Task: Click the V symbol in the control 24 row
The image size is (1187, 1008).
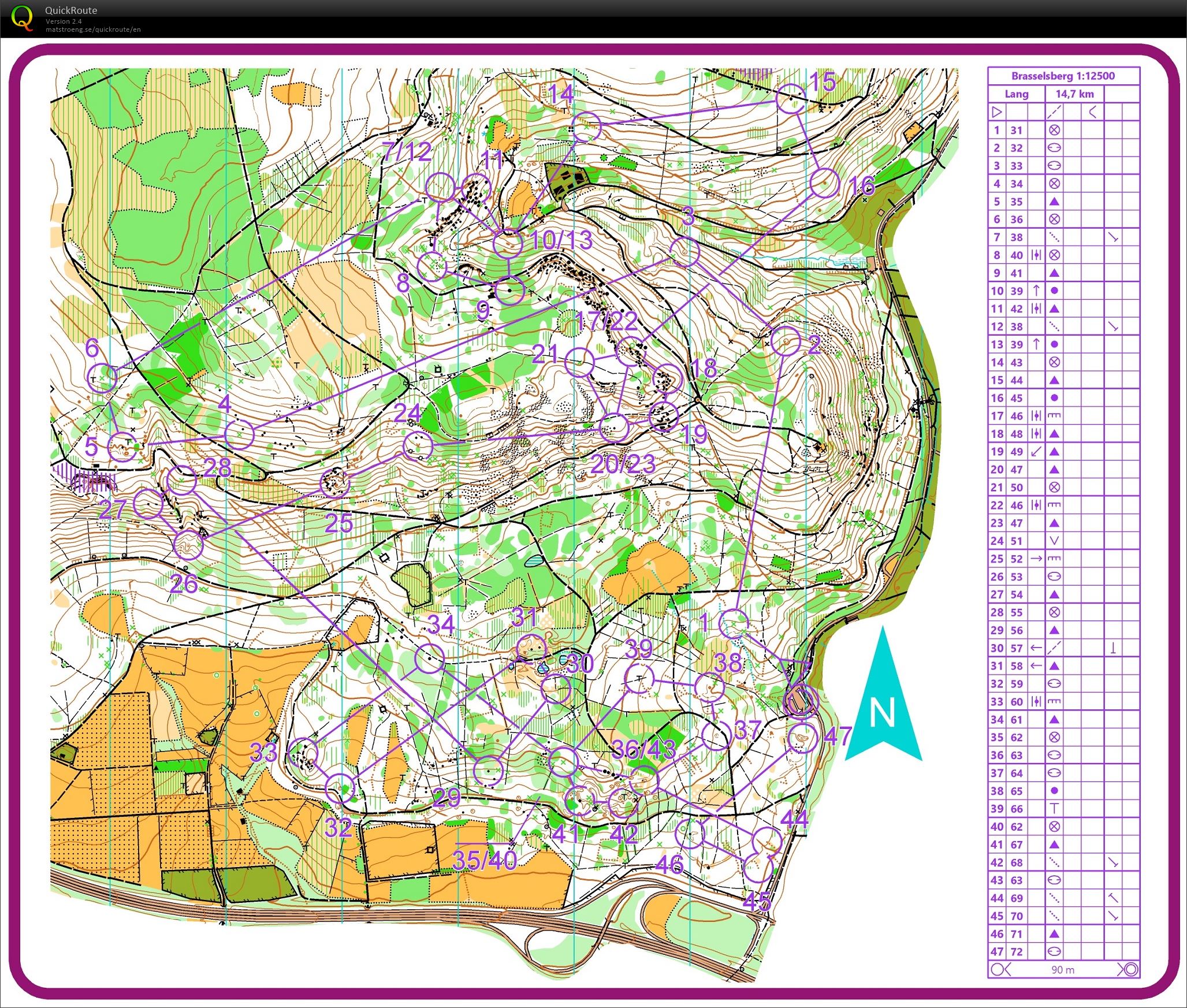Action: 1054,541
